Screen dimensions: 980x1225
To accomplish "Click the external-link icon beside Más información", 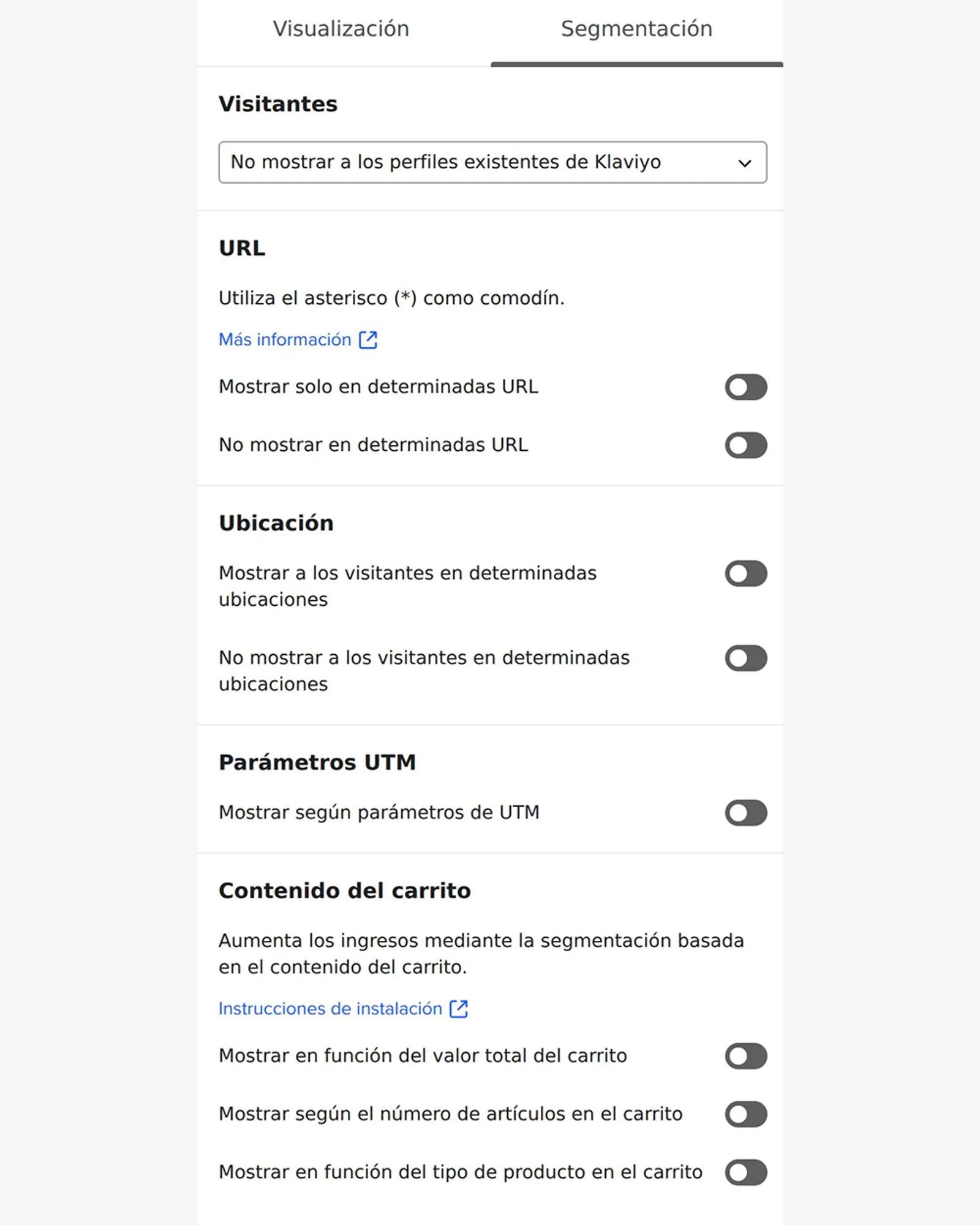I will coord(368,339).
